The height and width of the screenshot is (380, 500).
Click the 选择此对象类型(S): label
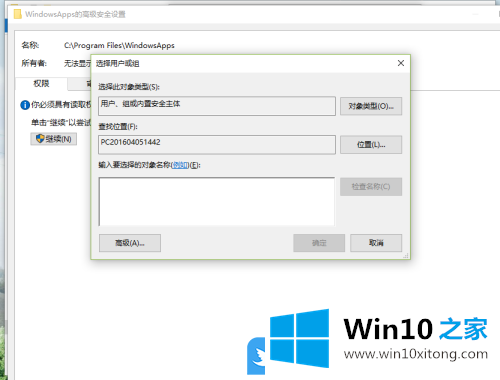129,87
